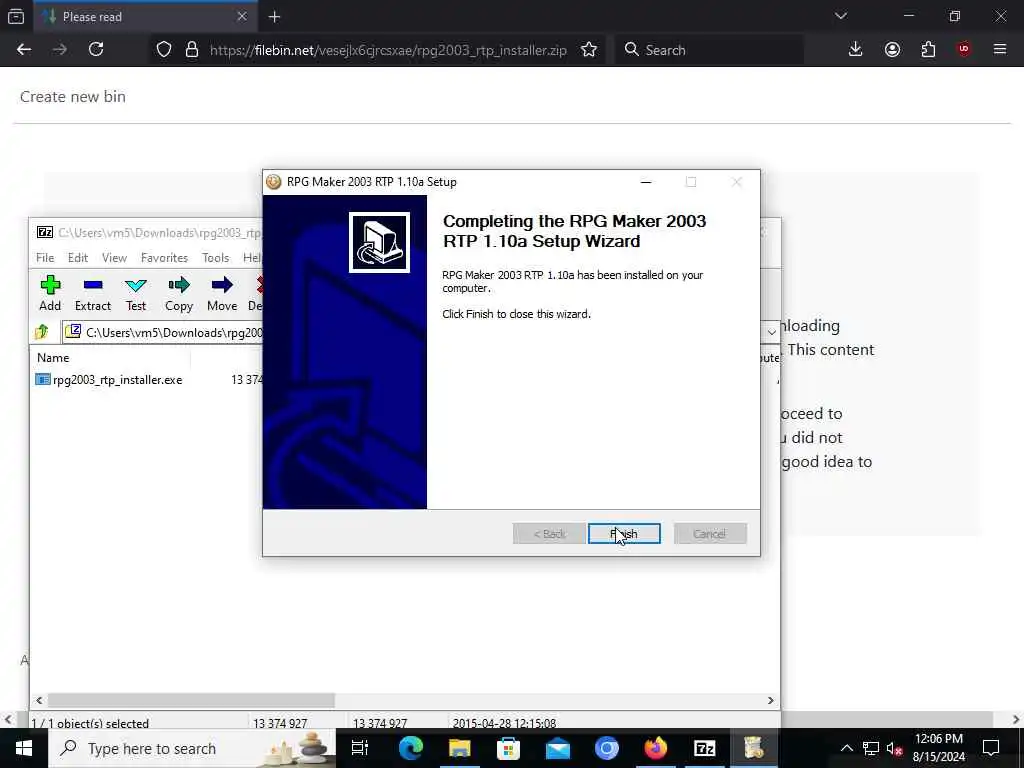Screen dimensions: 1024x768
Task: Click the taskbar search box
Action: (192, 748)
